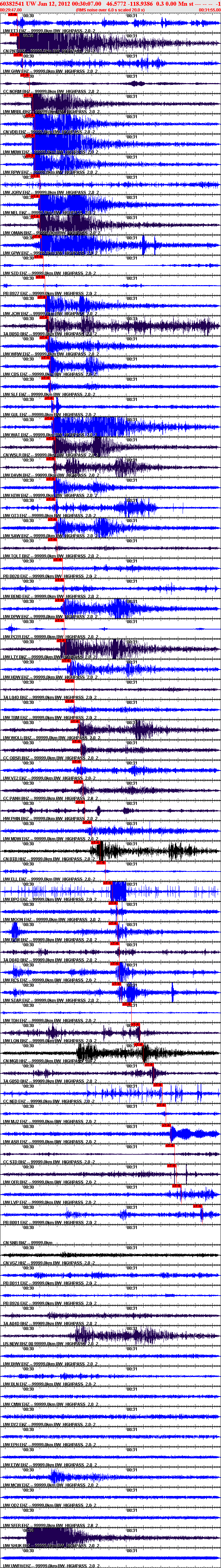This screenshot has height=1568, width=221.
Task: Select the CC NORM BHZ station label
Action: click(18, 91)
